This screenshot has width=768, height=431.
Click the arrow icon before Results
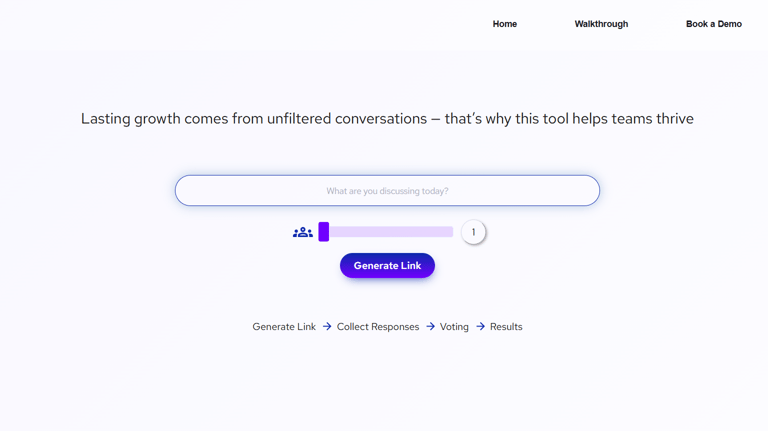[x=480, y=326]
